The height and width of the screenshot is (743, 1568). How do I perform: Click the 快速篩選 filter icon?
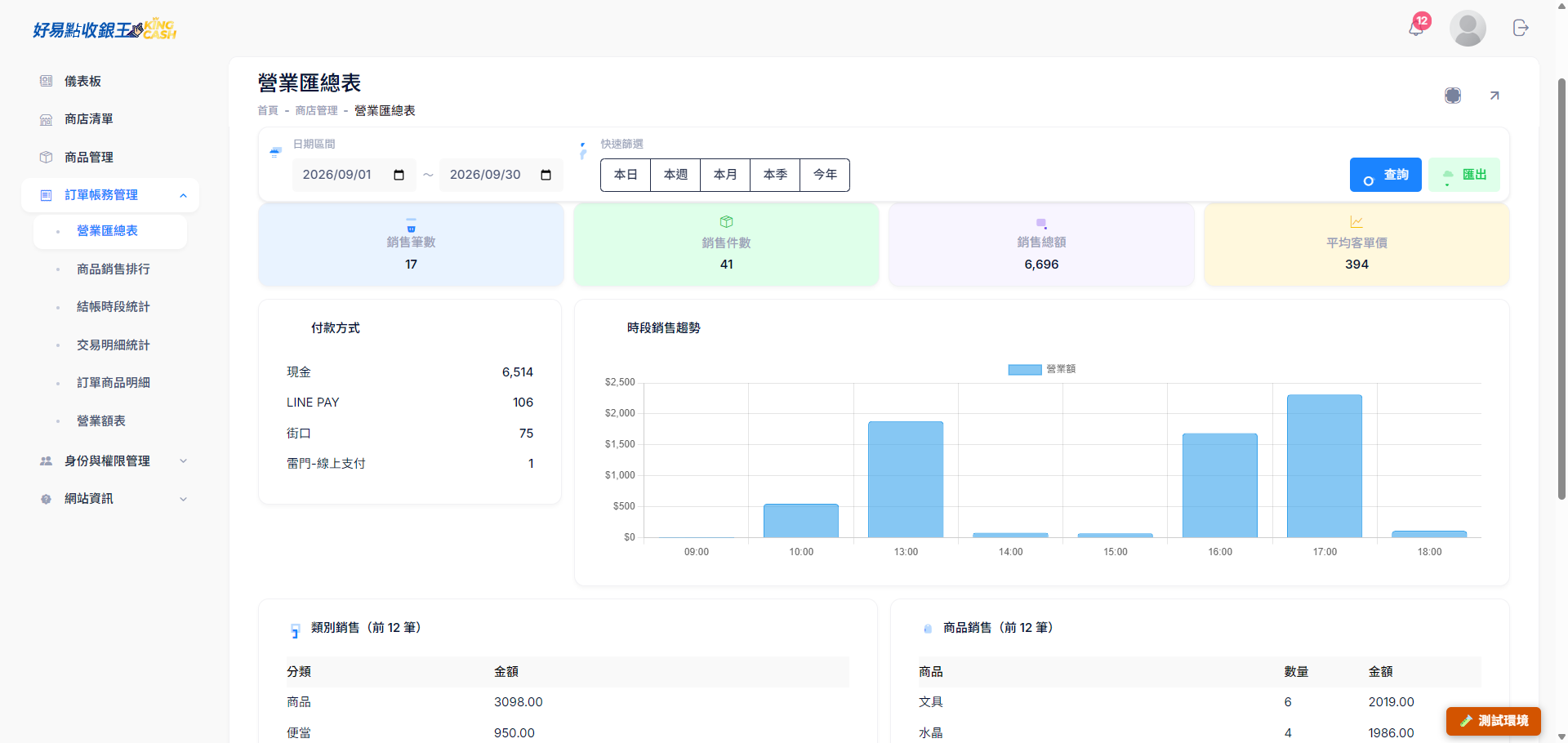(583, 150)
